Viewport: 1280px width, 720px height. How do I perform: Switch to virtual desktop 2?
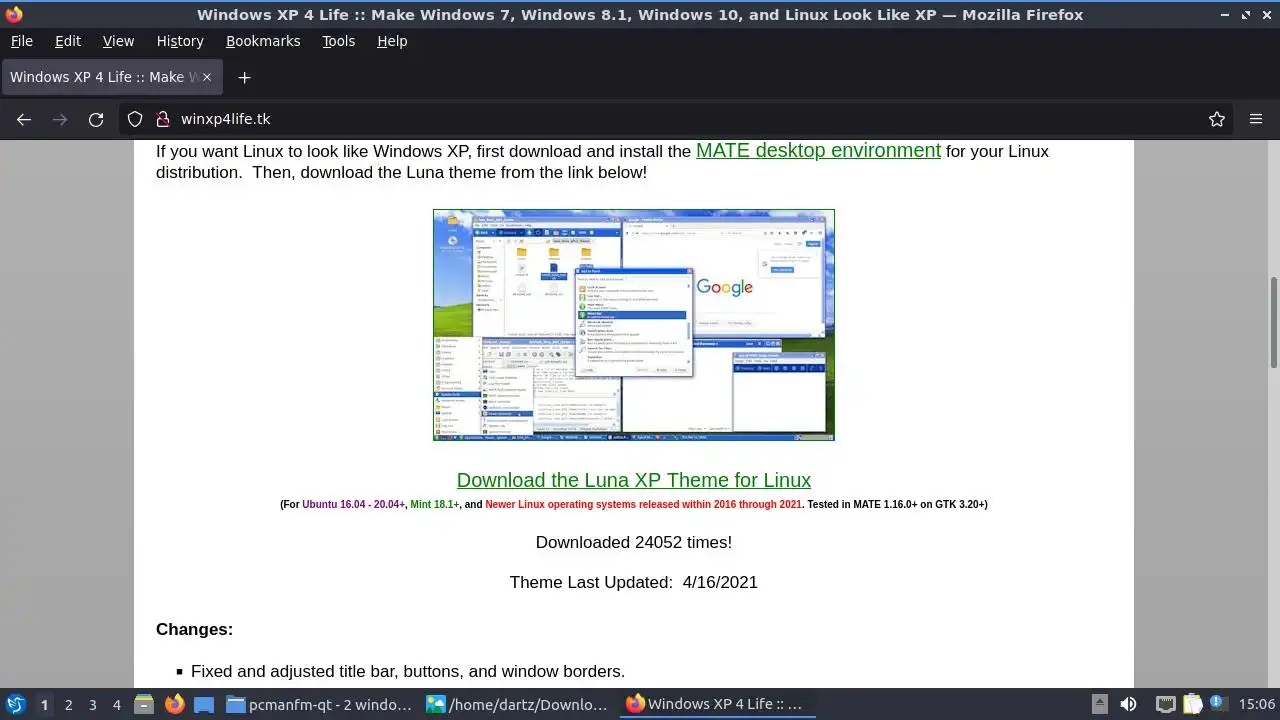(68, 704)
